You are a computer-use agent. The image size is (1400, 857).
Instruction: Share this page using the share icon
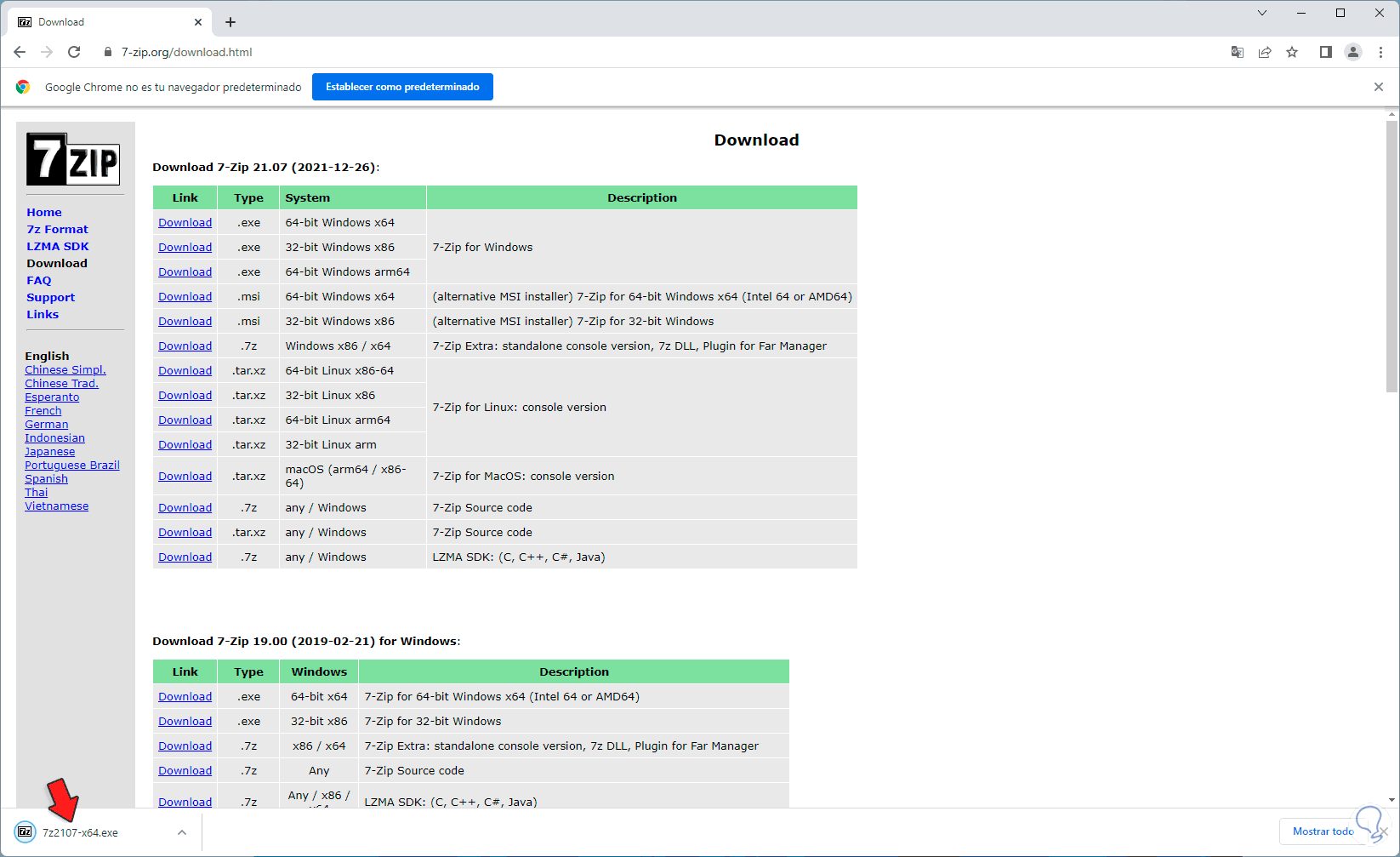coord(1265,52)
